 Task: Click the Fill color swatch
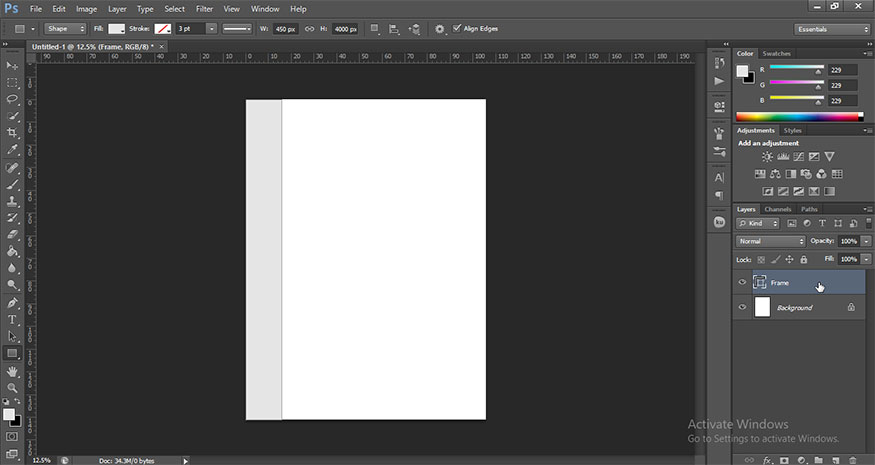[x=116, y=29]
